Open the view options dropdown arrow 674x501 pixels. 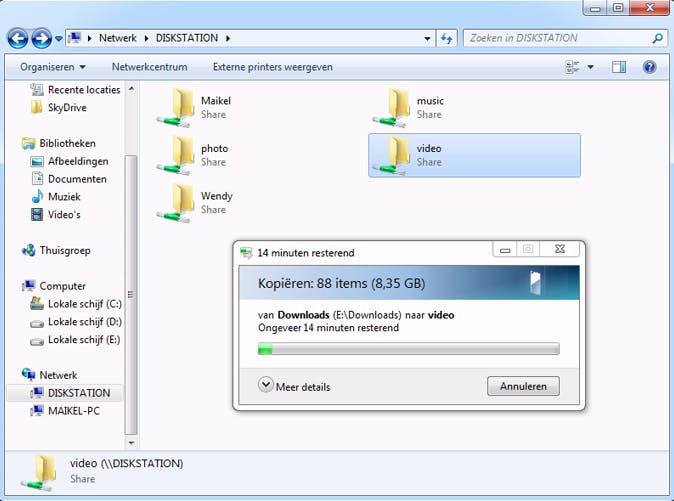[x=591, y=67]
